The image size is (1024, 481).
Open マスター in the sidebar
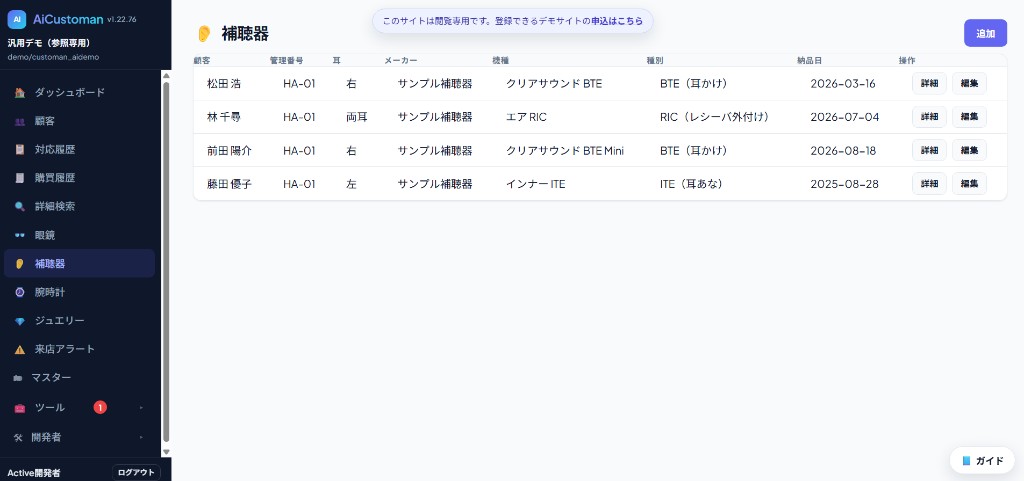click(x=79, y=378)
